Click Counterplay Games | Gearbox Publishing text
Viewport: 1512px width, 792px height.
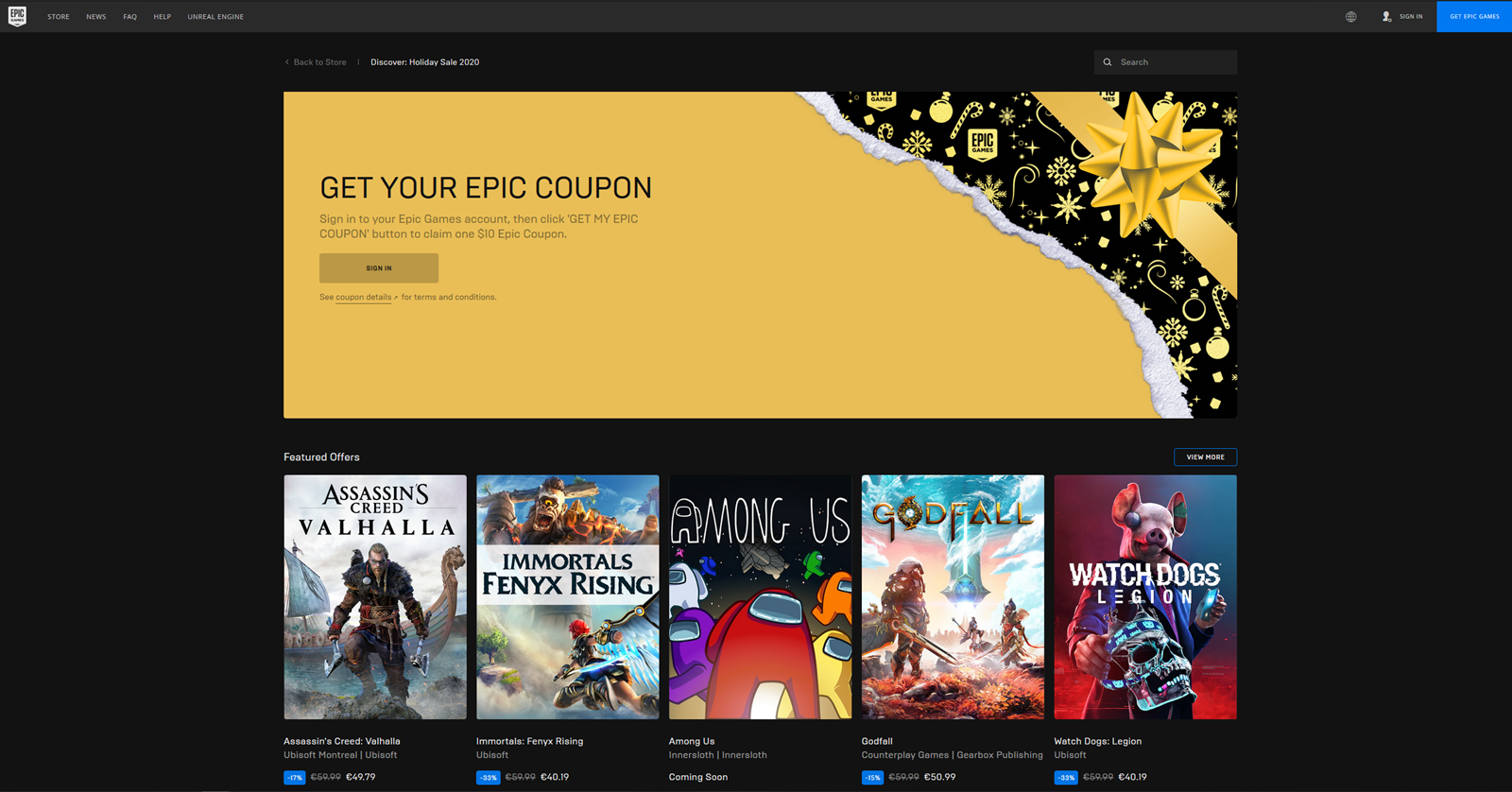953,755
